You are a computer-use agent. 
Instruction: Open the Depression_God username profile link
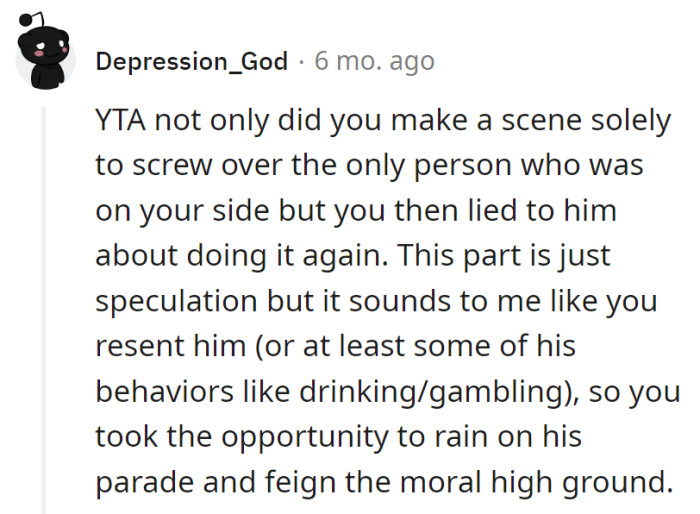click(x=192, y=61)
